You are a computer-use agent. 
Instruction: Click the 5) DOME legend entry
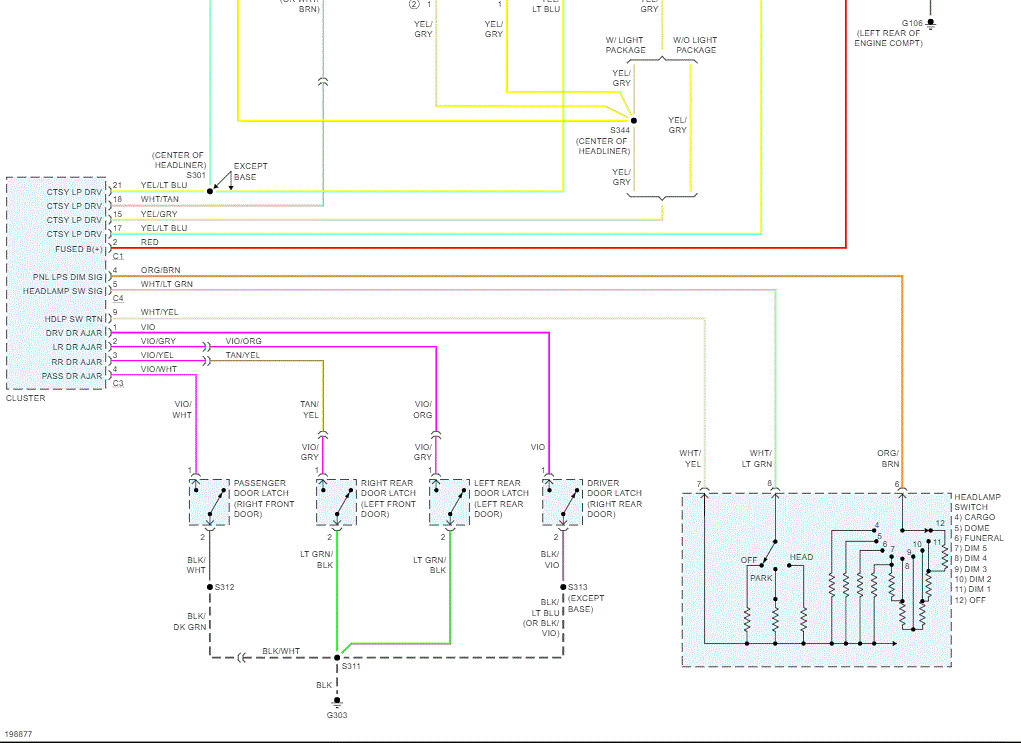(x=972, y=528)
